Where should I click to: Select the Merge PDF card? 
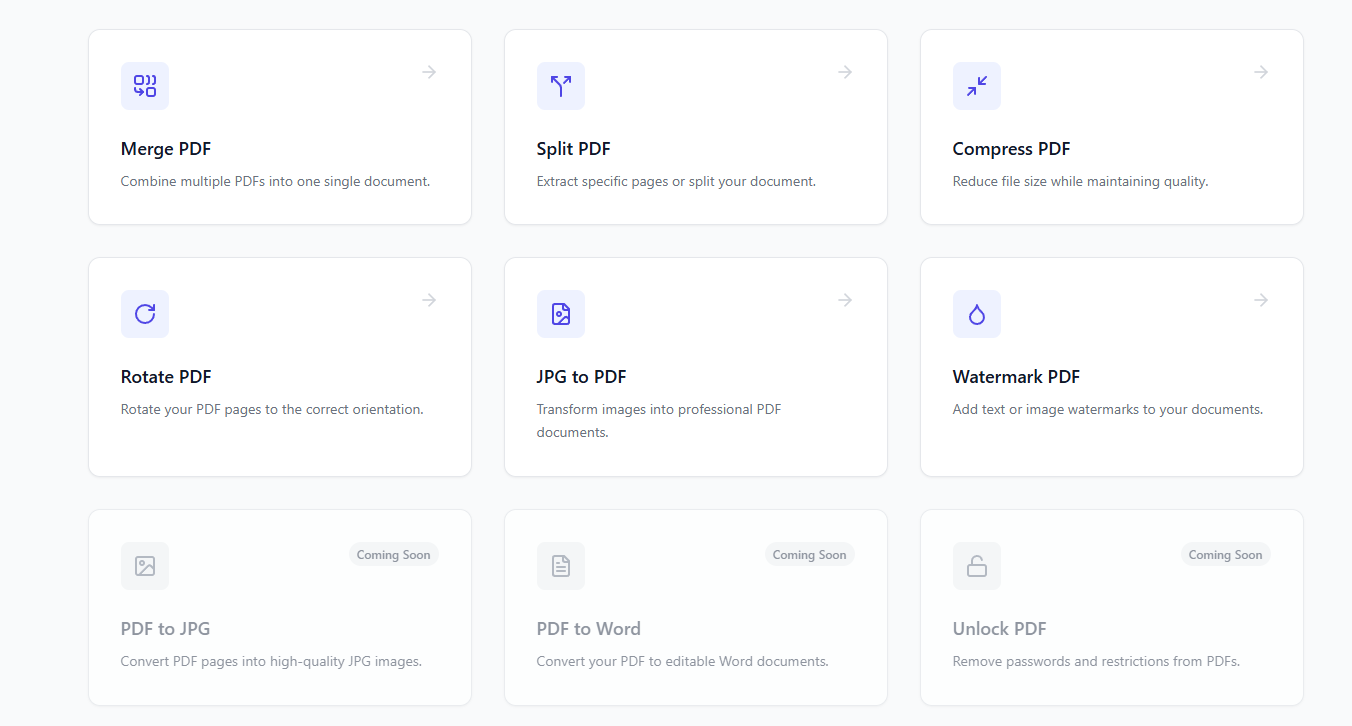pos(279,126)
